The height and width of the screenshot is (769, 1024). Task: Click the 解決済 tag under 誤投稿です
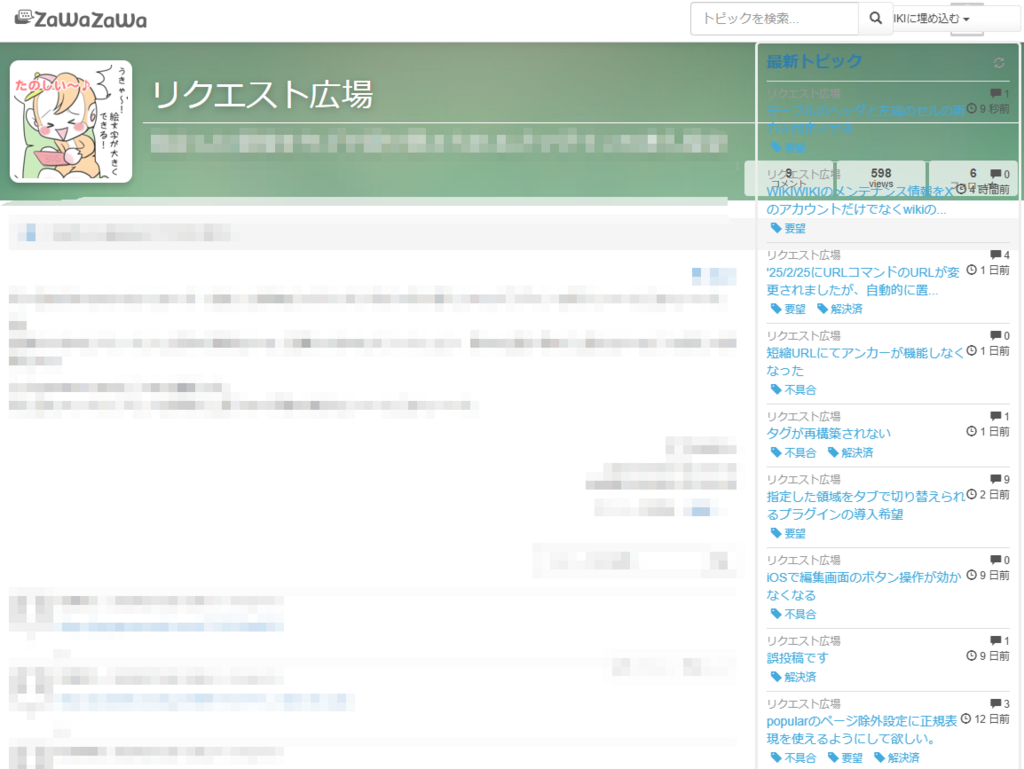click(x=793, y=677)
